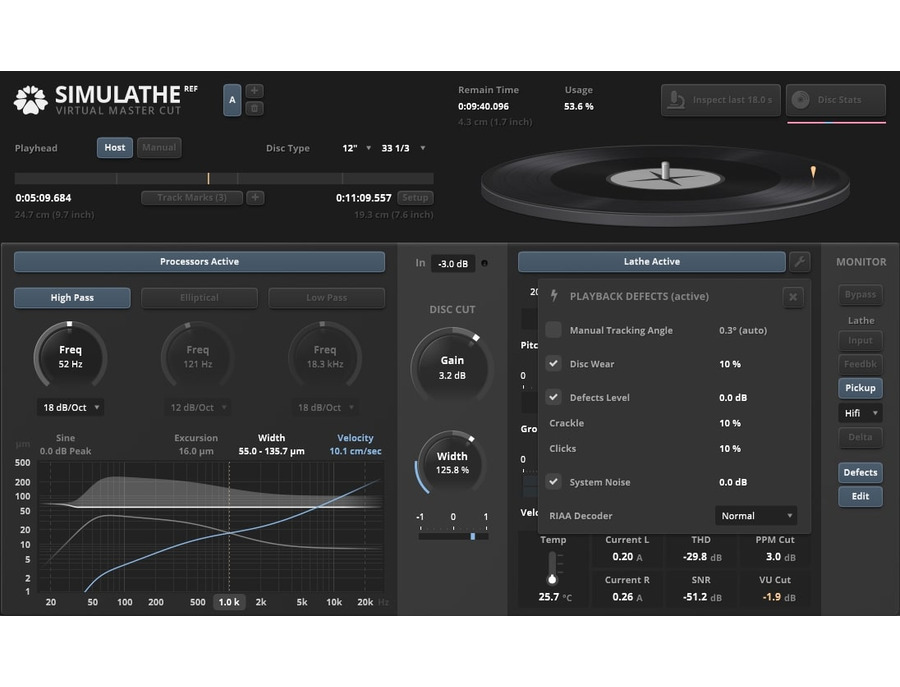
Task: Click the plus icon next to preset A
Action: coord(254,91)
